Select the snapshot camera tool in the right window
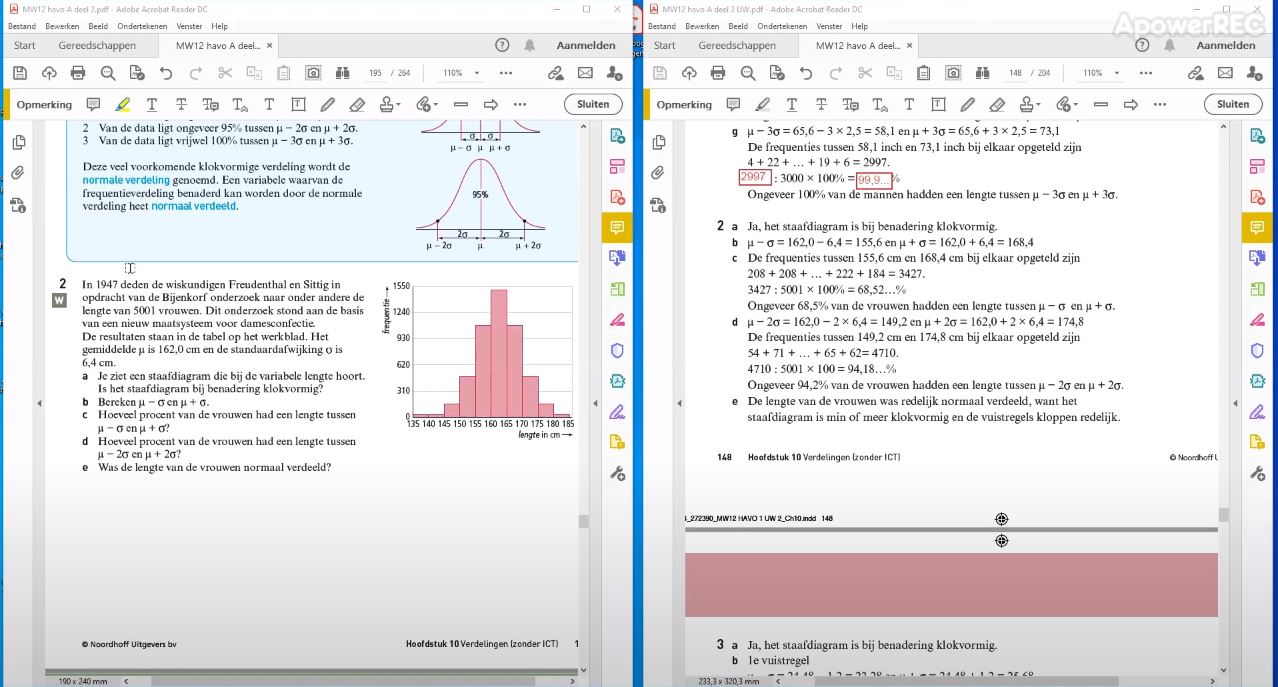The width and height of the screenshot is (1278, 687). click(953, 73)
